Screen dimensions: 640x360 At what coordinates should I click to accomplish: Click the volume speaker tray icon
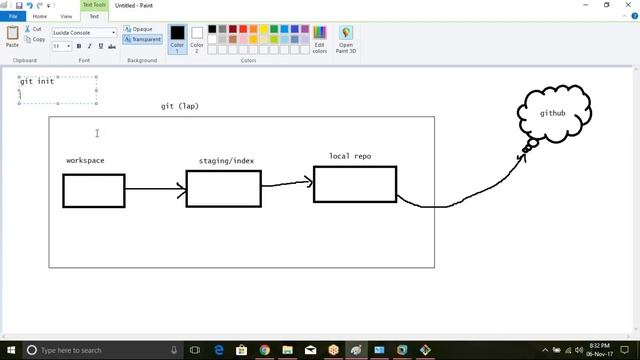(579, 350)
